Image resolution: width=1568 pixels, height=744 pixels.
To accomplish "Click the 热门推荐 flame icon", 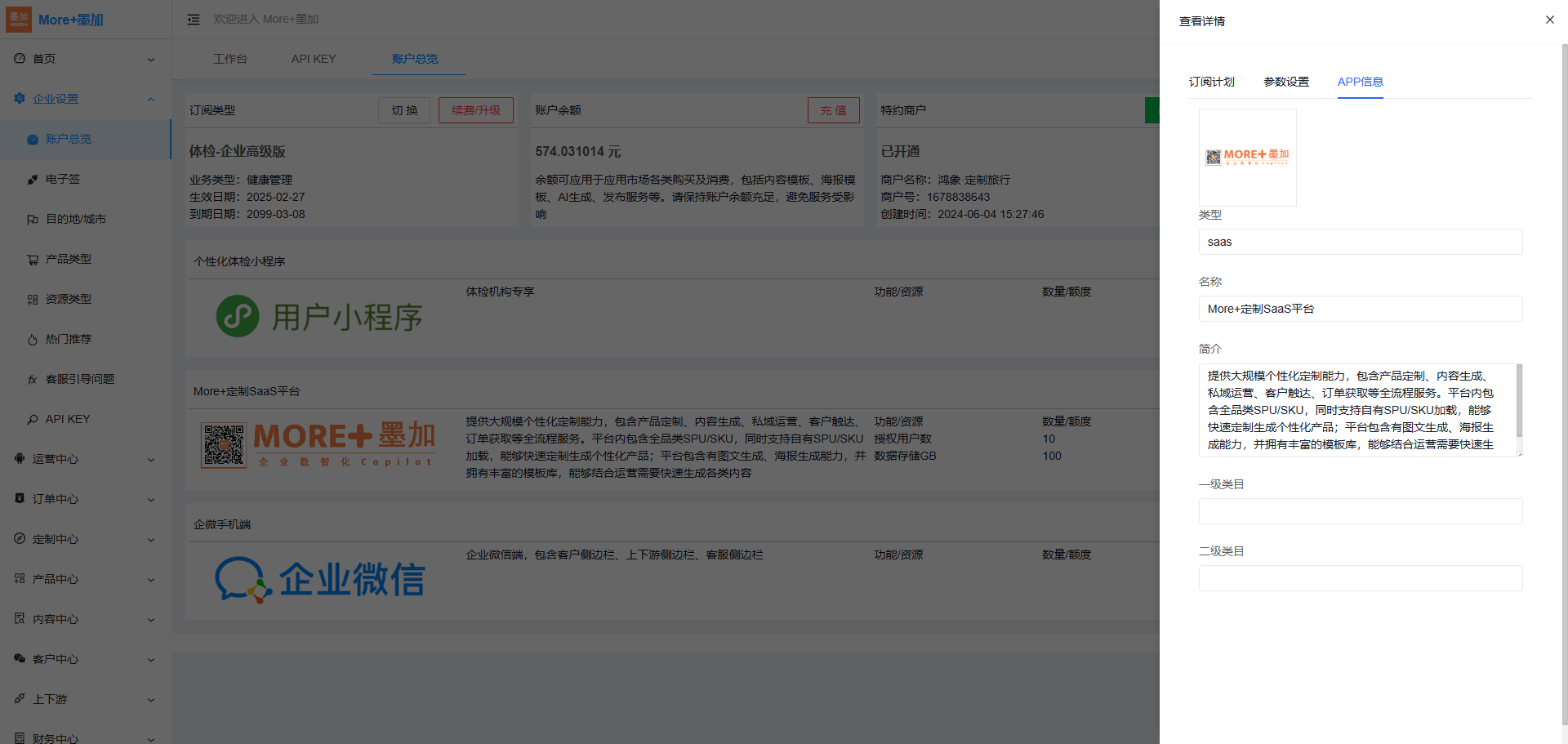I will [33, 340].
